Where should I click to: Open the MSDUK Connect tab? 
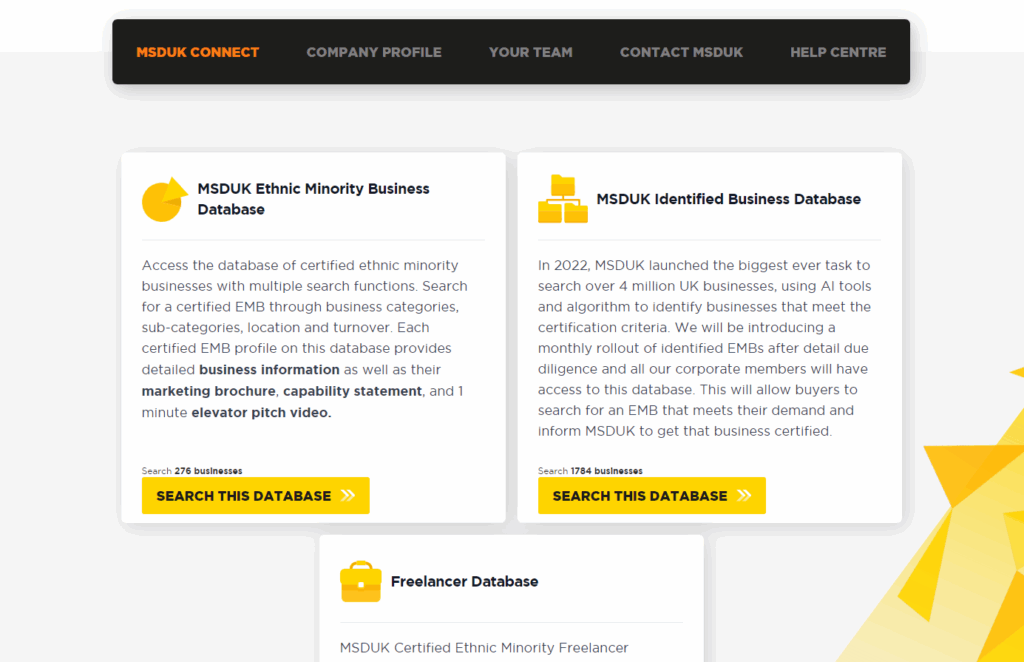[x=197, y=52]
